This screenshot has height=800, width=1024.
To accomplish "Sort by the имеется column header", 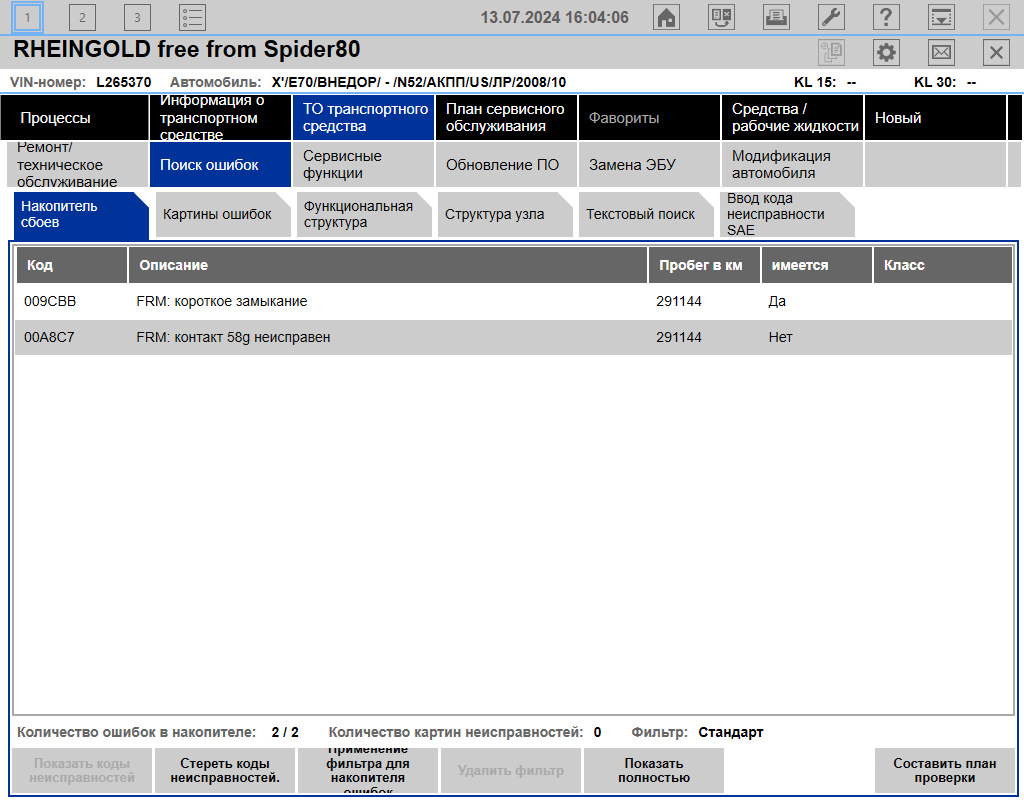I will (816, 265).
